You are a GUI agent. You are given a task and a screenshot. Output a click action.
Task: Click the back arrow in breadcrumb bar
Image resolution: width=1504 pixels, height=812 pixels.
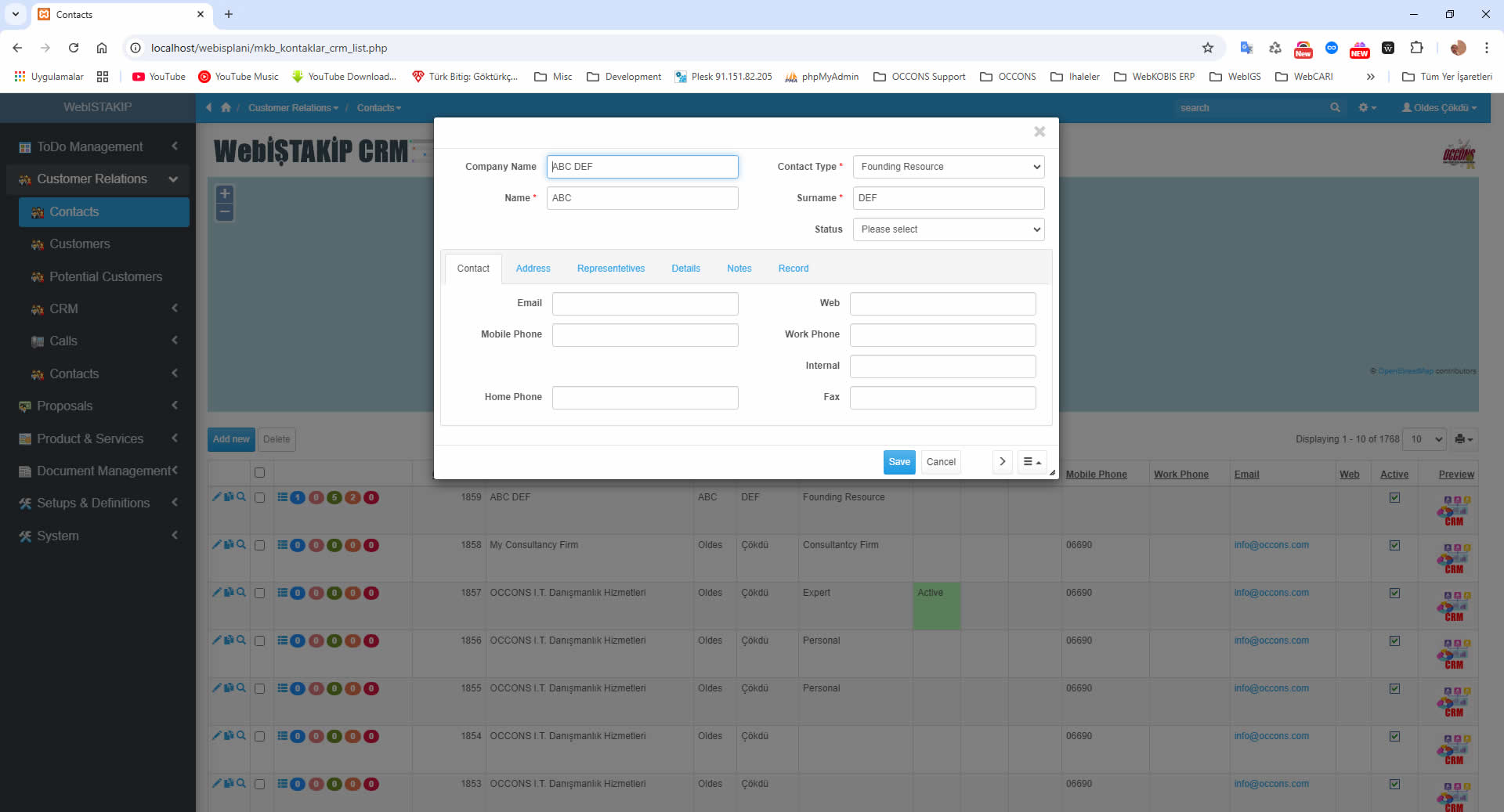pos(209,107)
